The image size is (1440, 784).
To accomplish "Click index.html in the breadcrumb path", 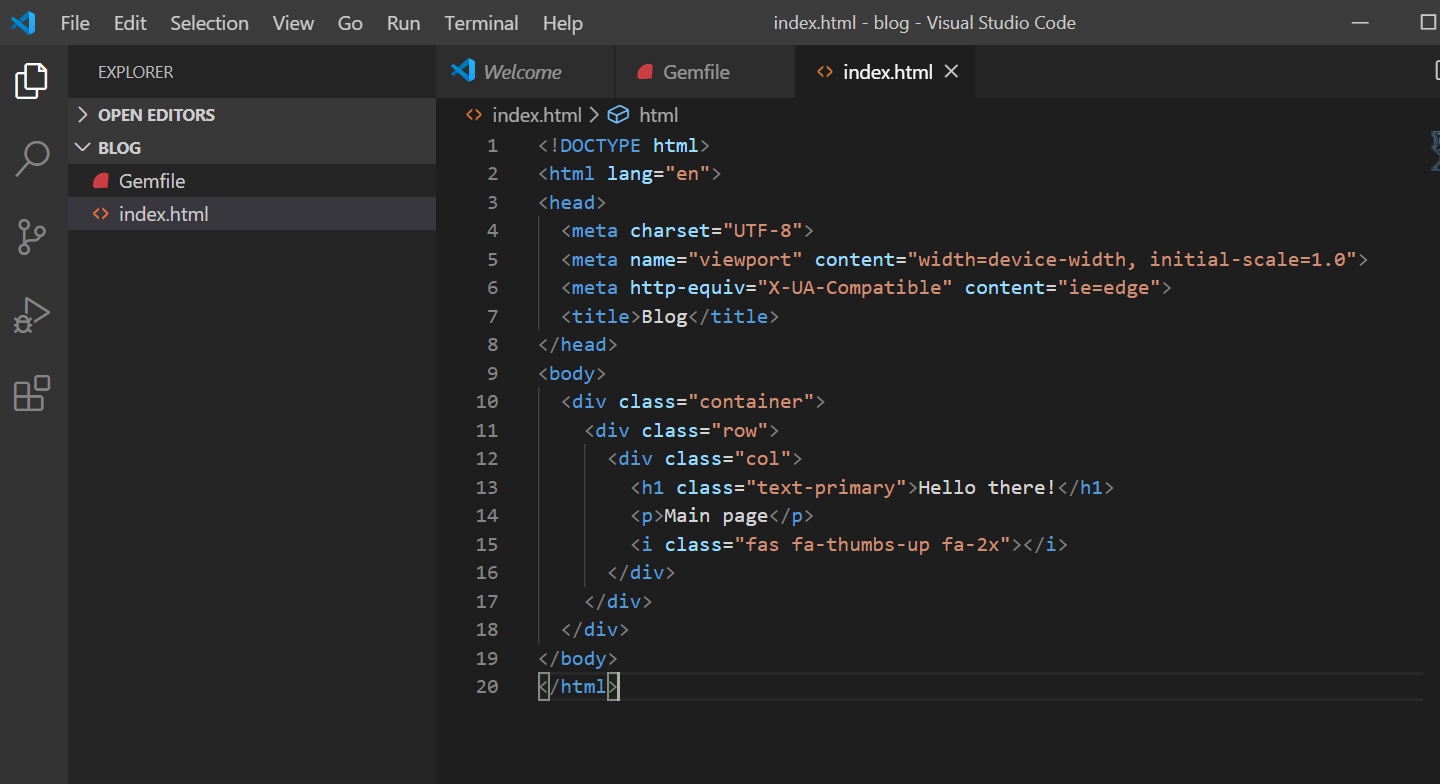I will point(537,115).
